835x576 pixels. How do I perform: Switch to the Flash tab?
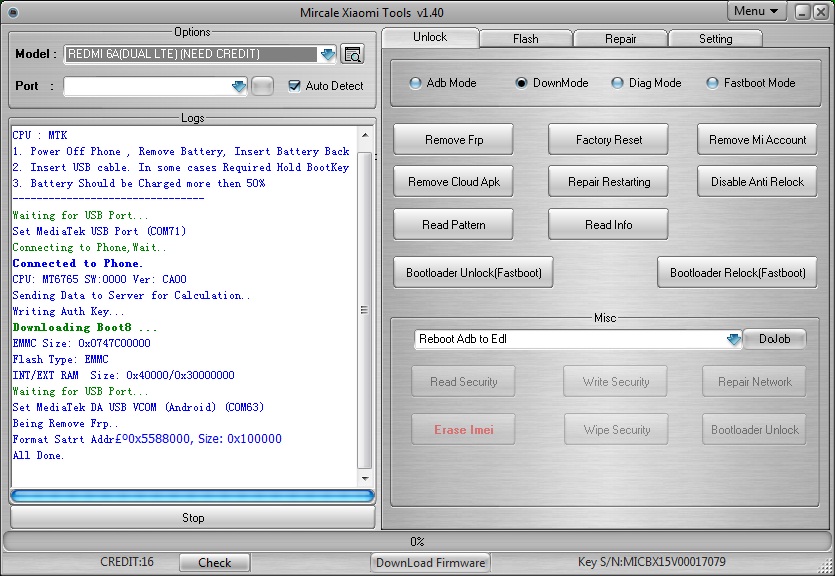(526, 39)
